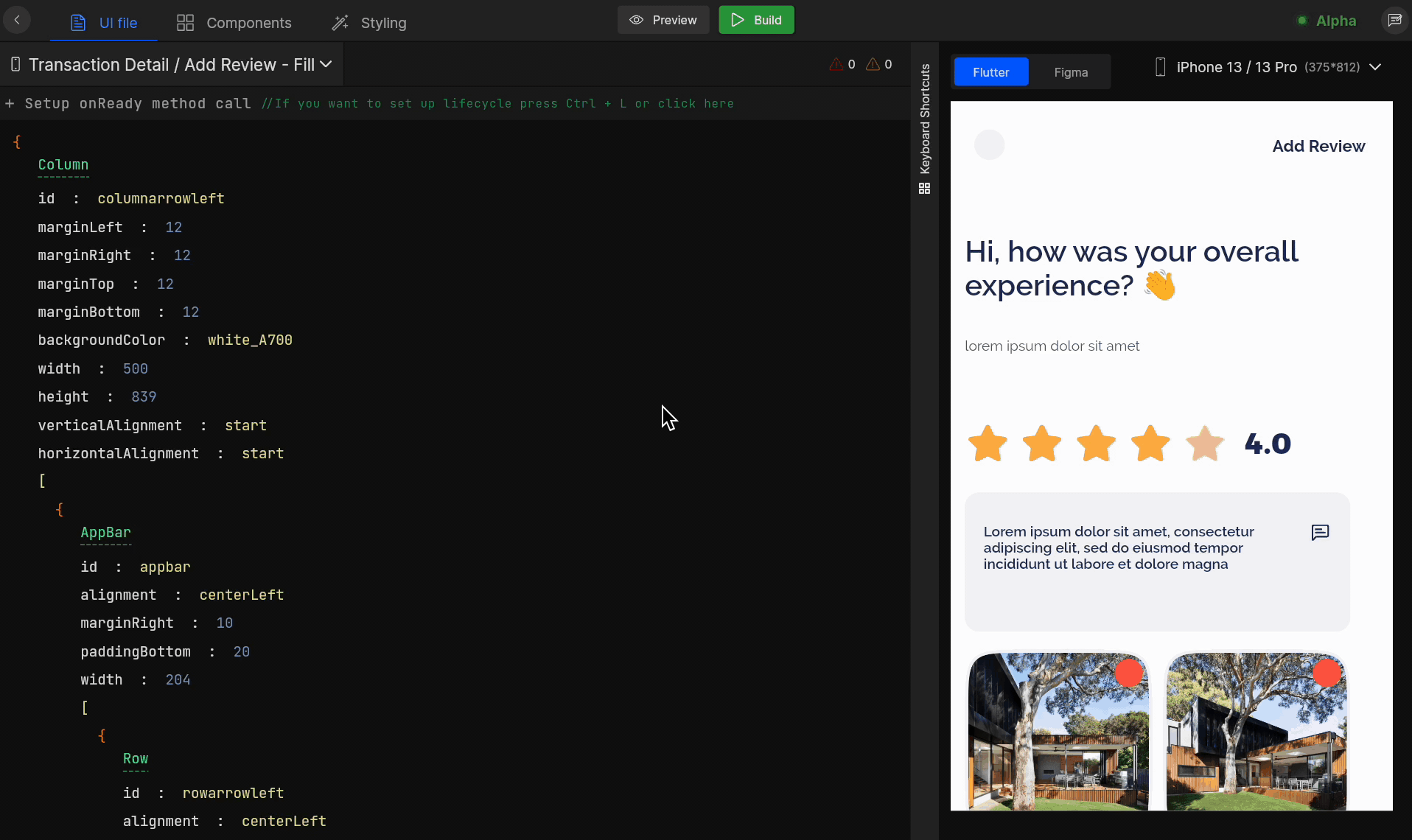Click the orange warning count indicator
The height and width of the screenshot is (840, 1412).
click(x=879, y=64)
